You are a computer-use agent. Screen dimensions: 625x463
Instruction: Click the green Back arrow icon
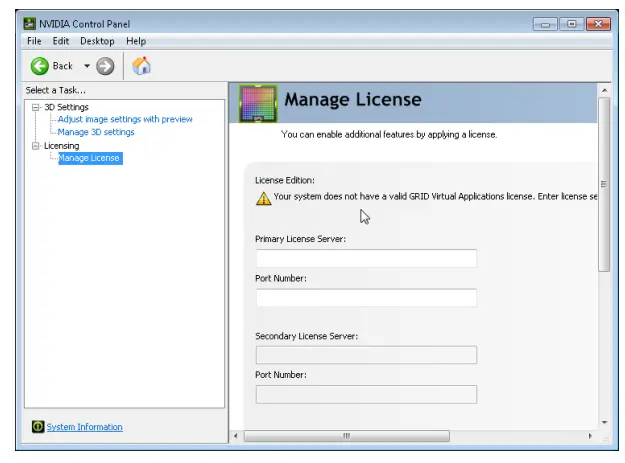(x=39, y=66)
